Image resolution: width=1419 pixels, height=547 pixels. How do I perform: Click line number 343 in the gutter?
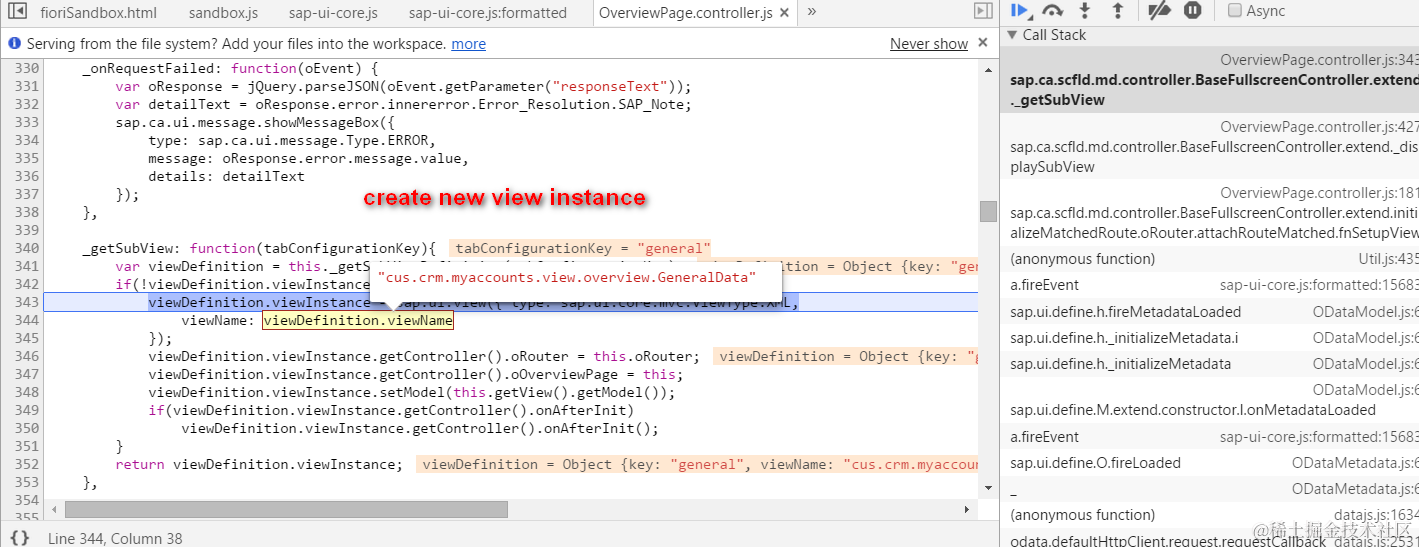coord(27,302)
